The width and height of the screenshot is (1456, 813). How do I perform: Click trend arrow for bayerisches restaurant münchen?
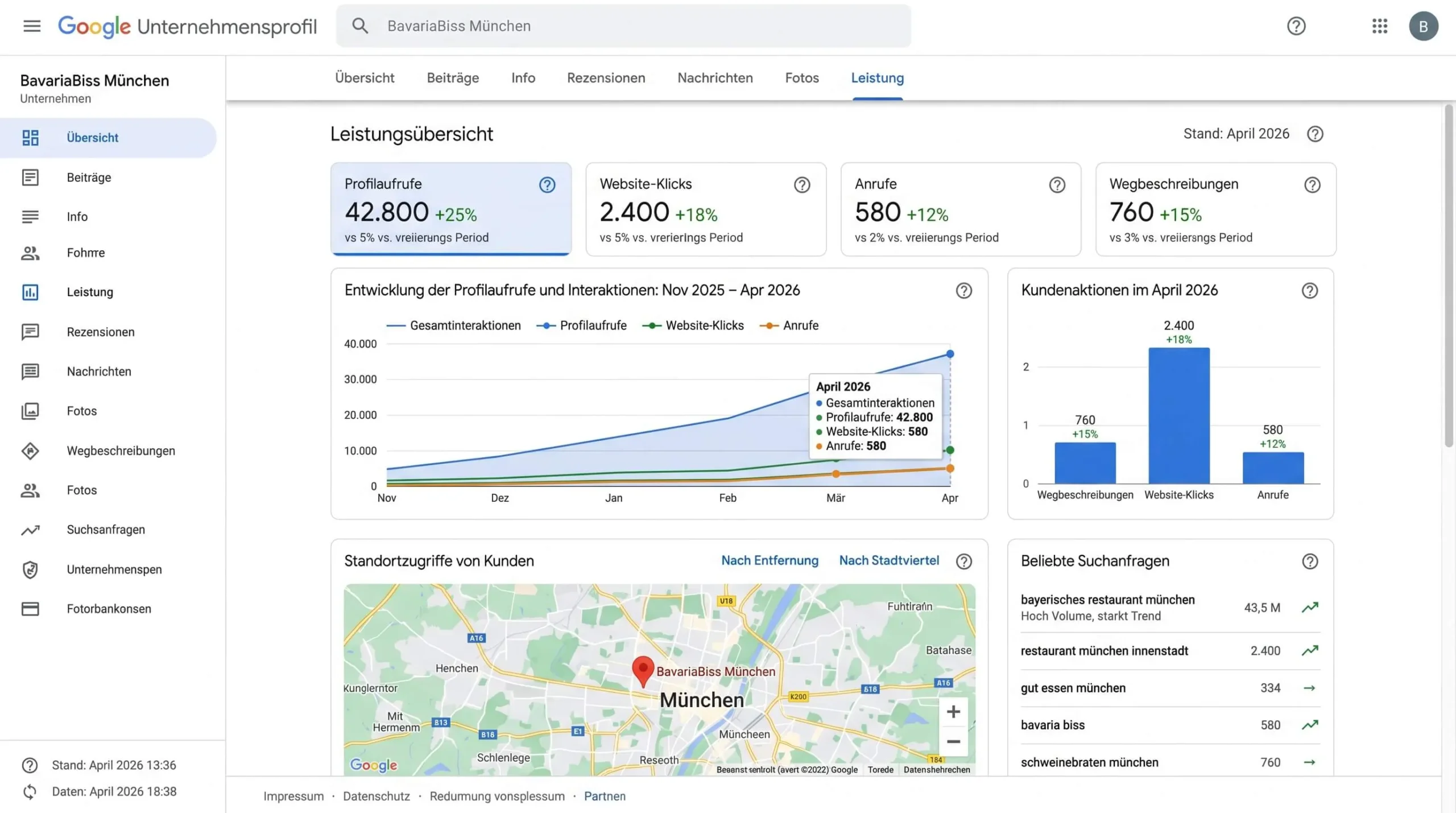[1310, 608]
